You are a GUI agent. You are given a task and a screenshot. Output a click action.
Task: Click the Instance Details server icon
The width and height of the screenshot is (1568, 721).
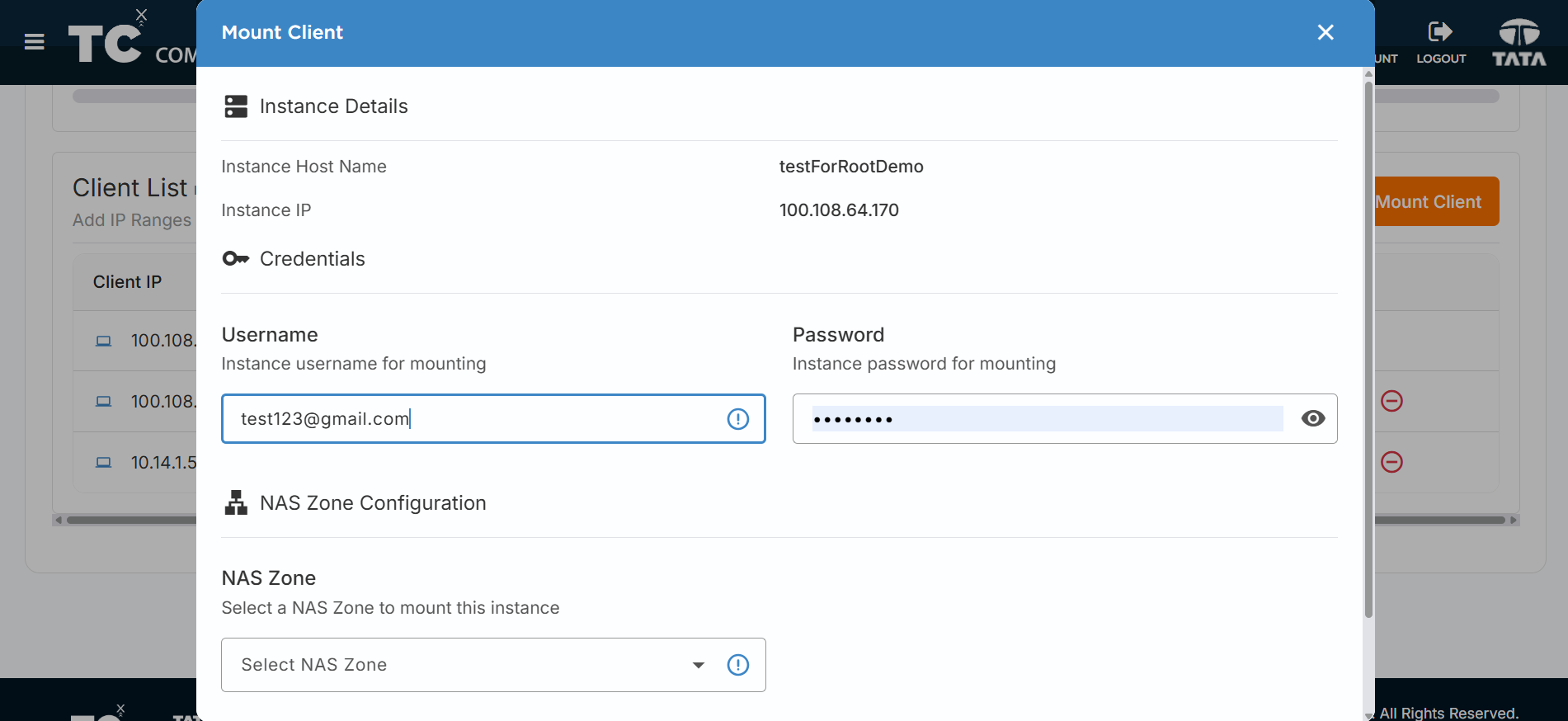click(236, 106)
